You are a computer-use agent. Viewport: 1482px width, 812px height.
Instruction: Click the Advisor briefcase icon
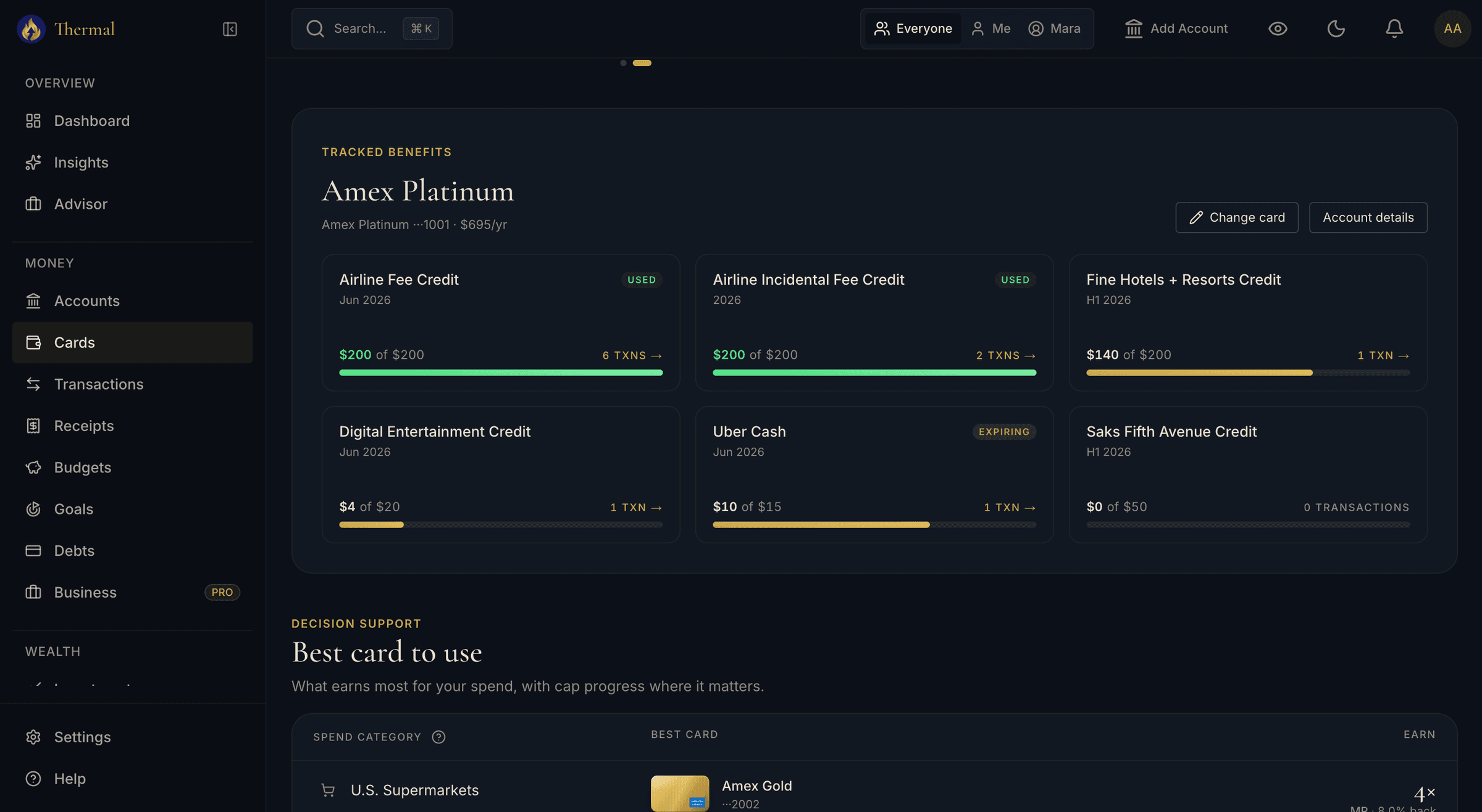click(x=33, y=204)
